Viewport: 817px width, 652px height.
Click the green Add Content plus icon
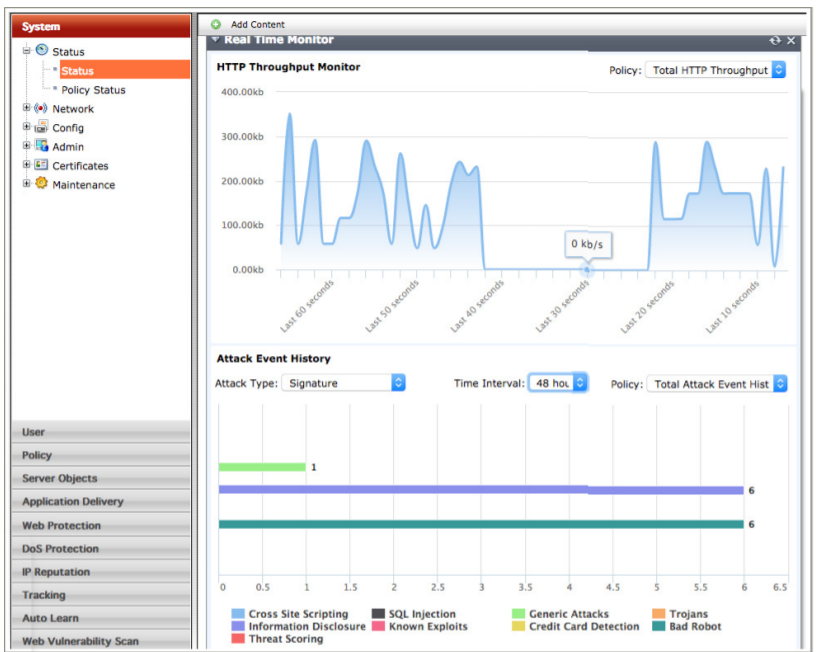(216, 24)
